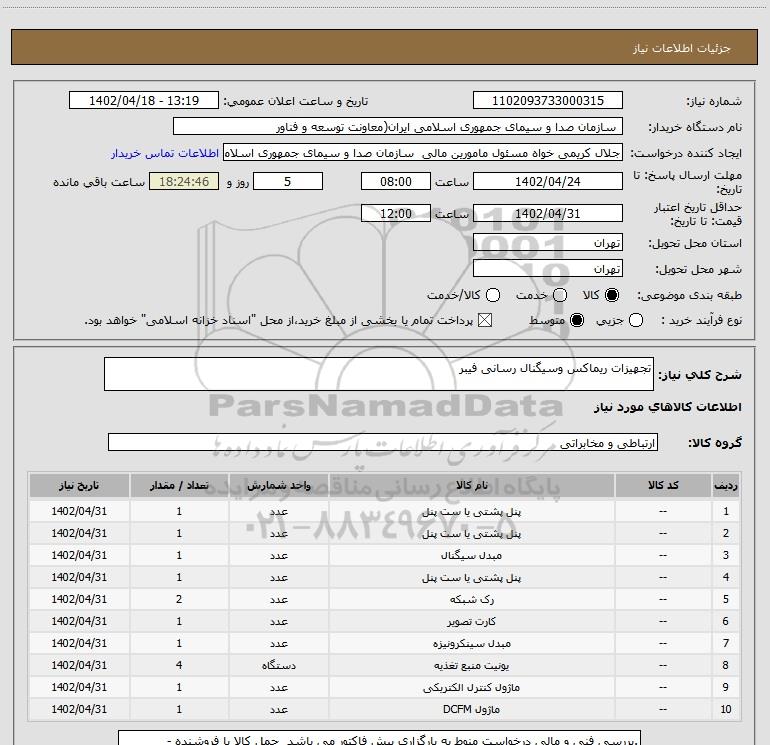Image resolution: width=770 pixels, height=745 pixels.
Task: Select row 6 item کارت تصویر
Action: [x=471, y=622]
